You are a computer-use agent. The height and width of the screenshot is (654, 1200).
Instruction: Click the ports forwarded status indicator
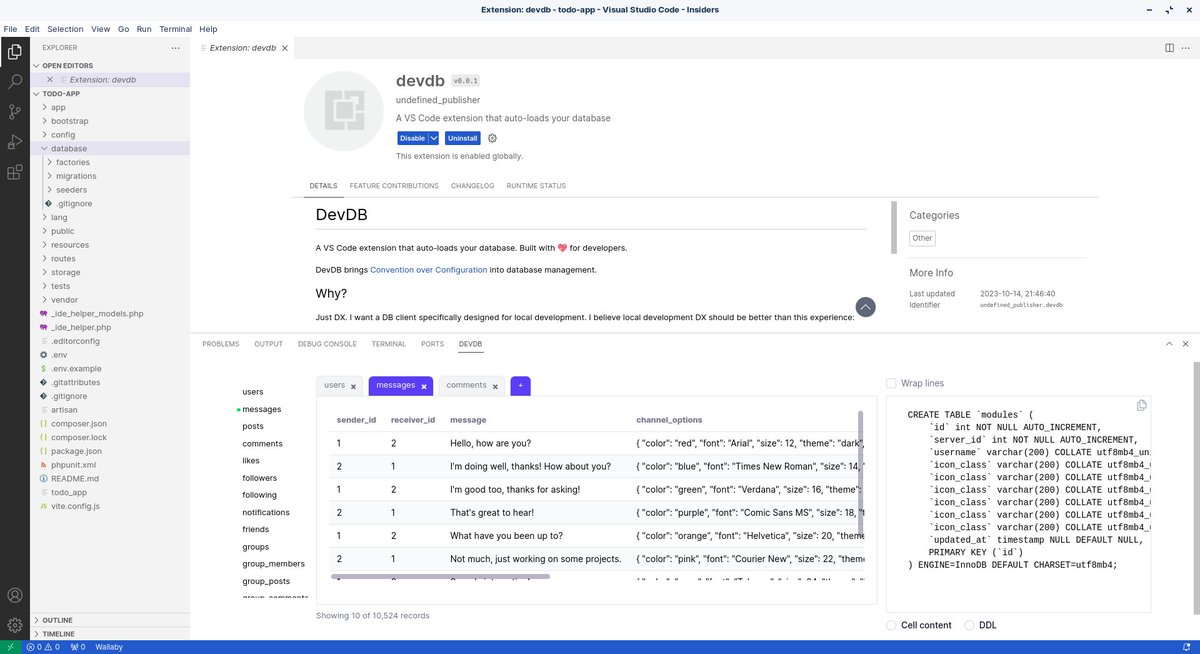[x=76, y=647]
